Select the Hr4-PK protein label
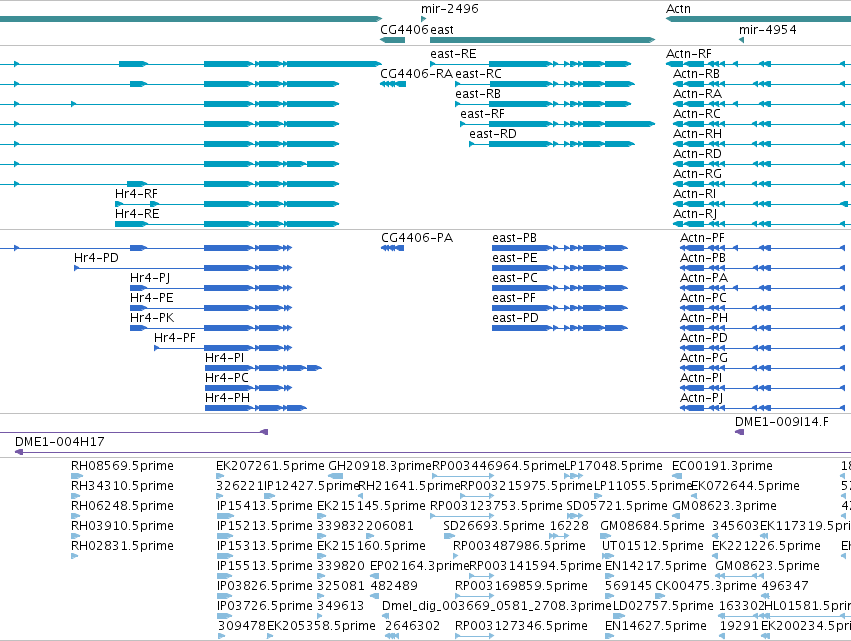851x641 pixels. click(x=152, y=318)
